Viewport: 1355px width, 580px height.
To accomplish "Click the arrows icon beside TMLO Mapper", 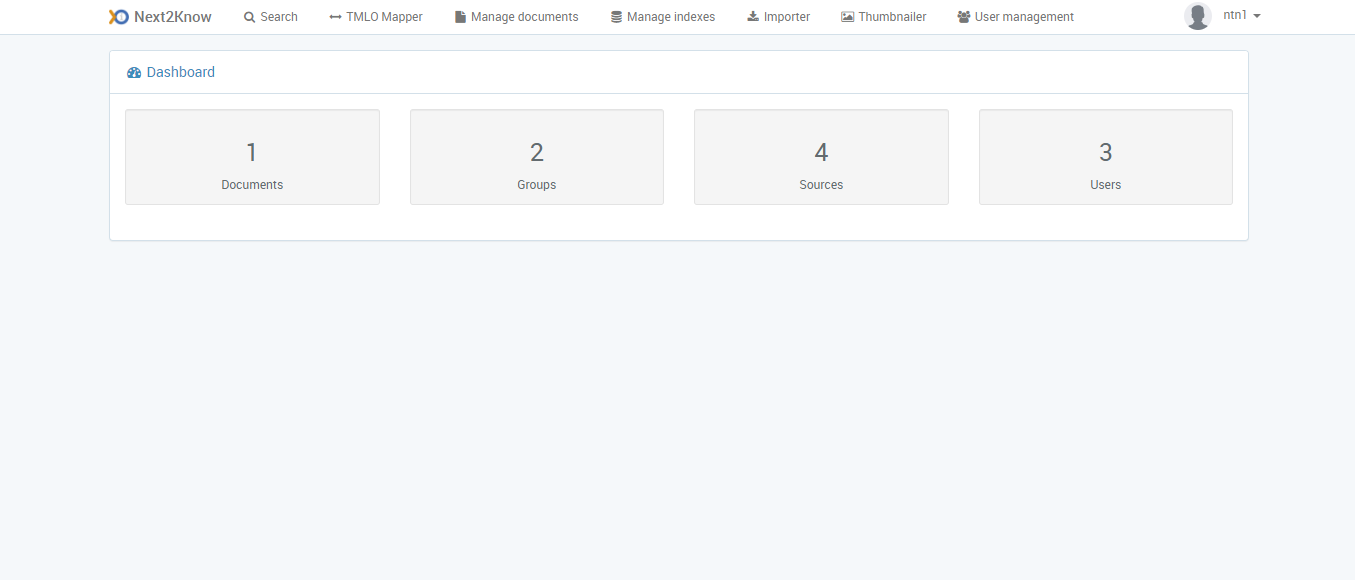I will (335, 17).
